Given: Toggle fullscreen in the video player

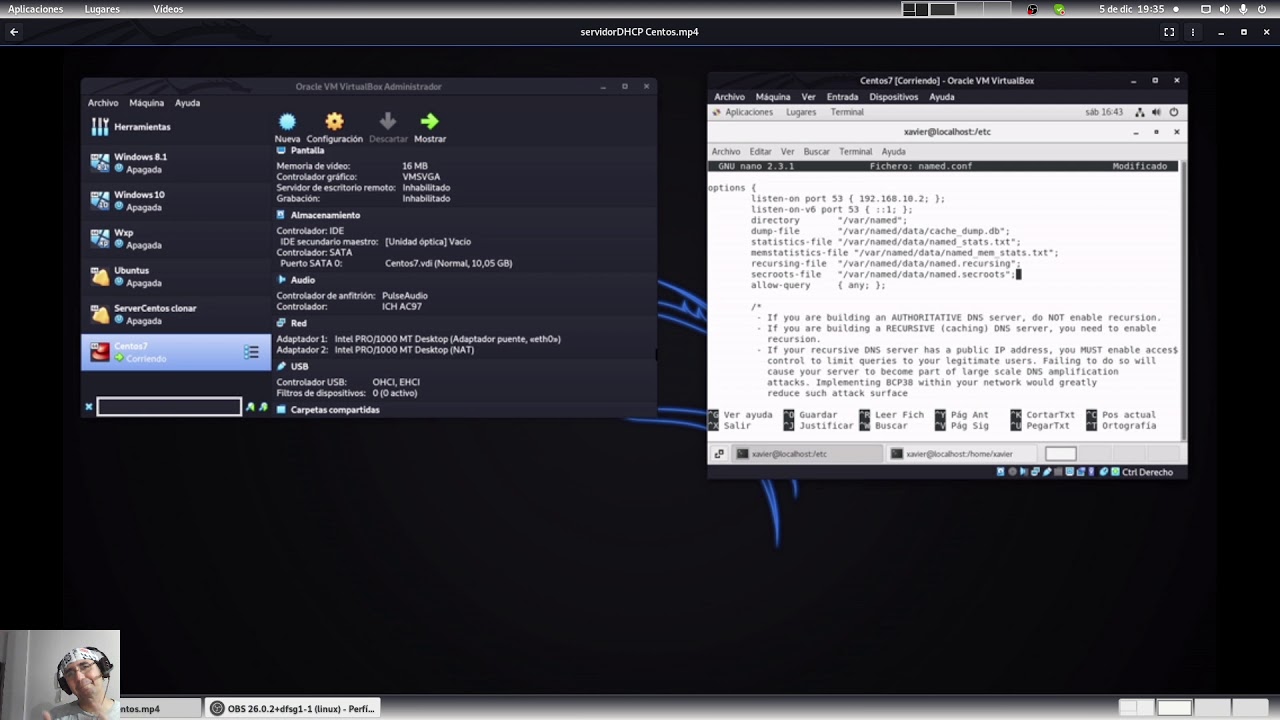Looking at the screenshot, I should [1168, 32].
